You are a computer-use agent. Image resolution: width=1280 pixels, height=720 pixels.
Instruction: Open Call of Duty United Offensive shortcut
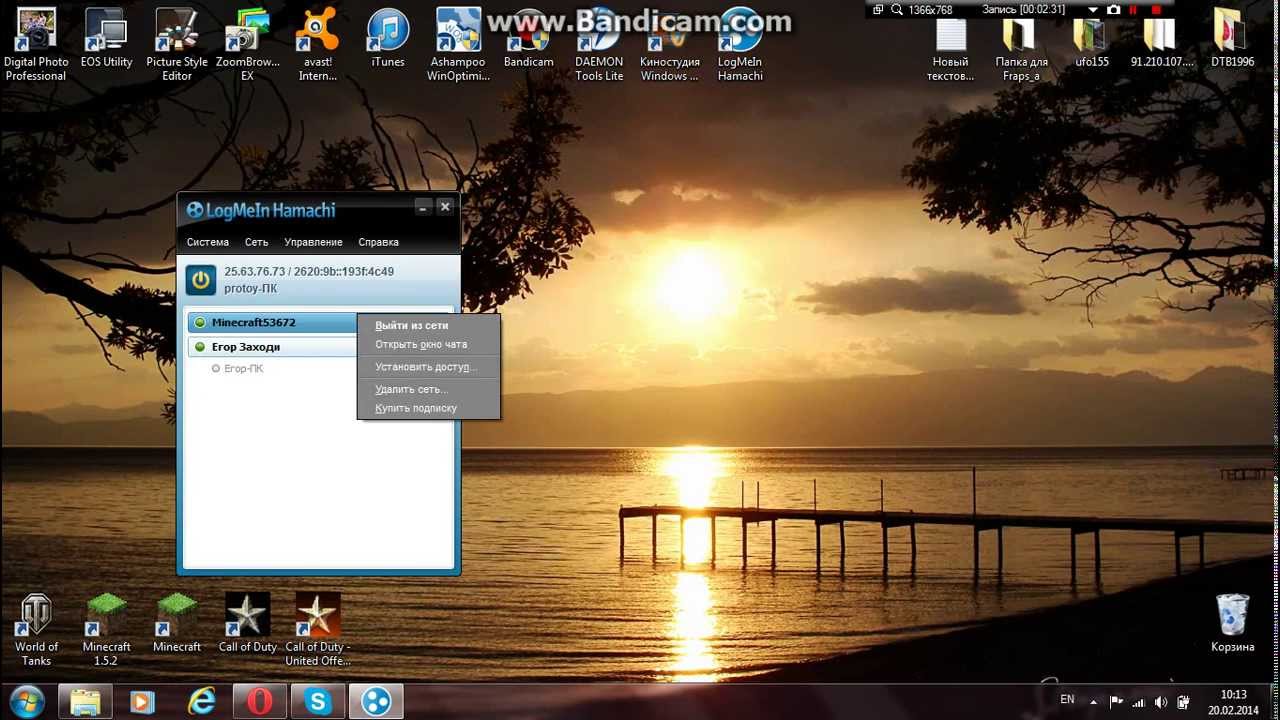click(x=318, y=630)
